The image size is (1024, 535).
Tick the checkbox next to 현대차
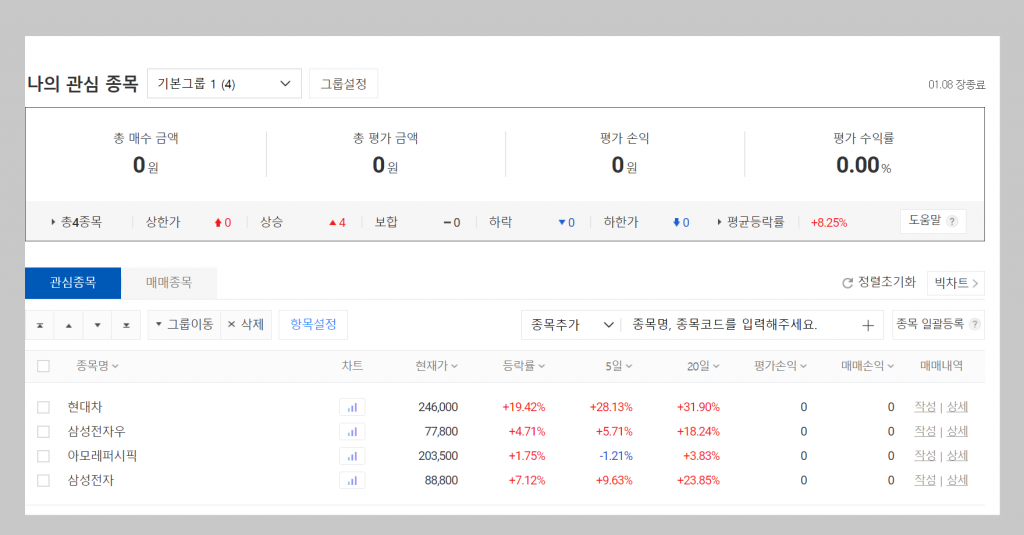click(43, 408)
